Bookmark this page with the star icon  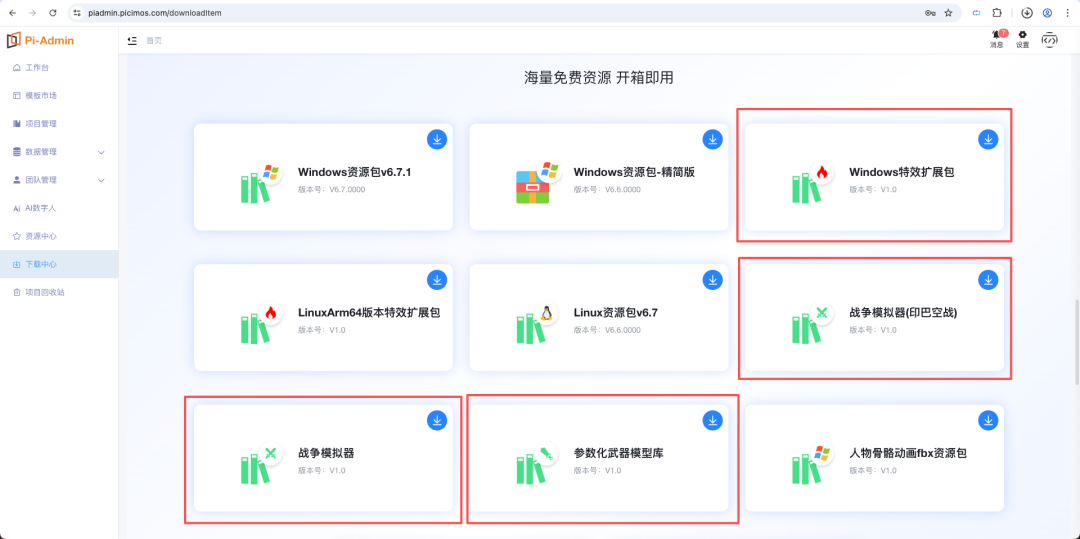coord(948,13)
